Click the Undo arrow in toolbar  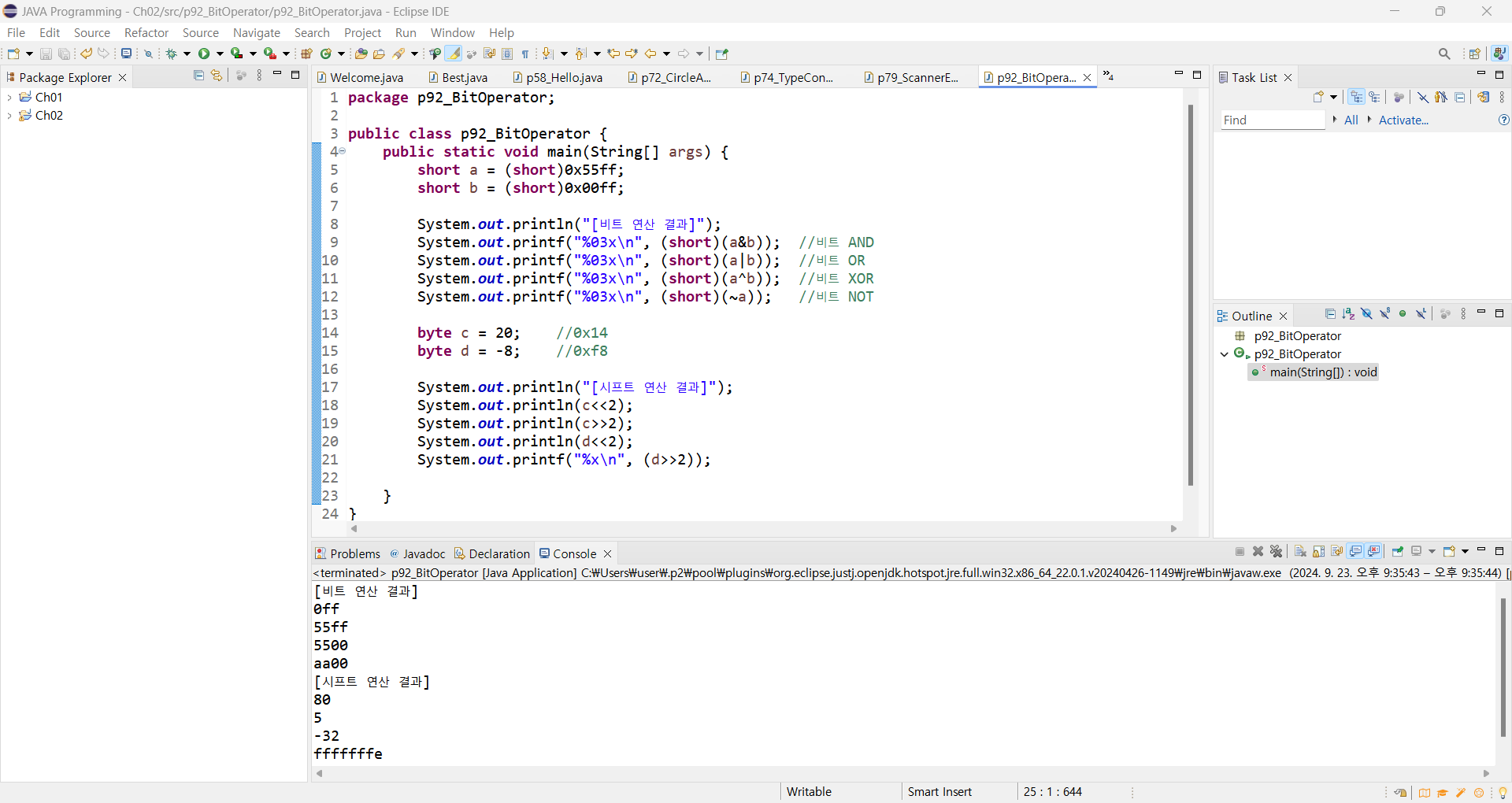(x=86, y=53)
